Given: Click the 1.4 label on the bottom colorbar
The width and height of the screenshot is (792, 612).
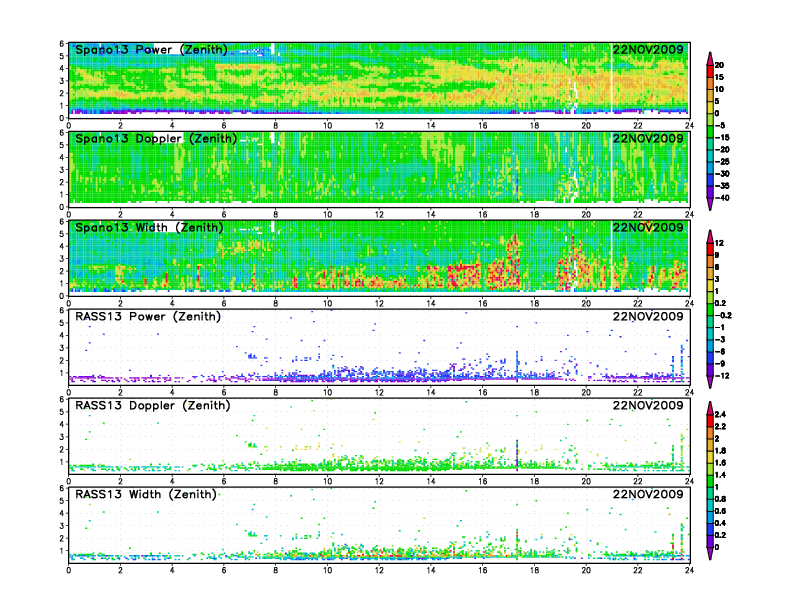Looking at the screenshot, I should [x=720, y=475].
